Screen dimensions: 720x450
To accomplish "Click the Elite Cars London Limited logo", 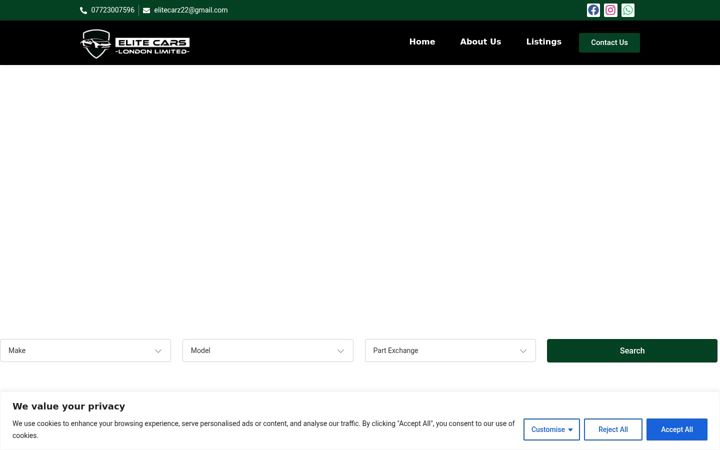I will point(135,43).
